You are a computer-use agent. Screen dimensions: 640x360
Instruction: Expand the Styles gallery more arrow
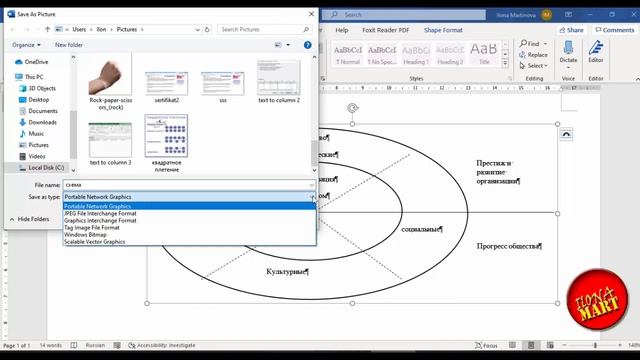pos(505,64)
